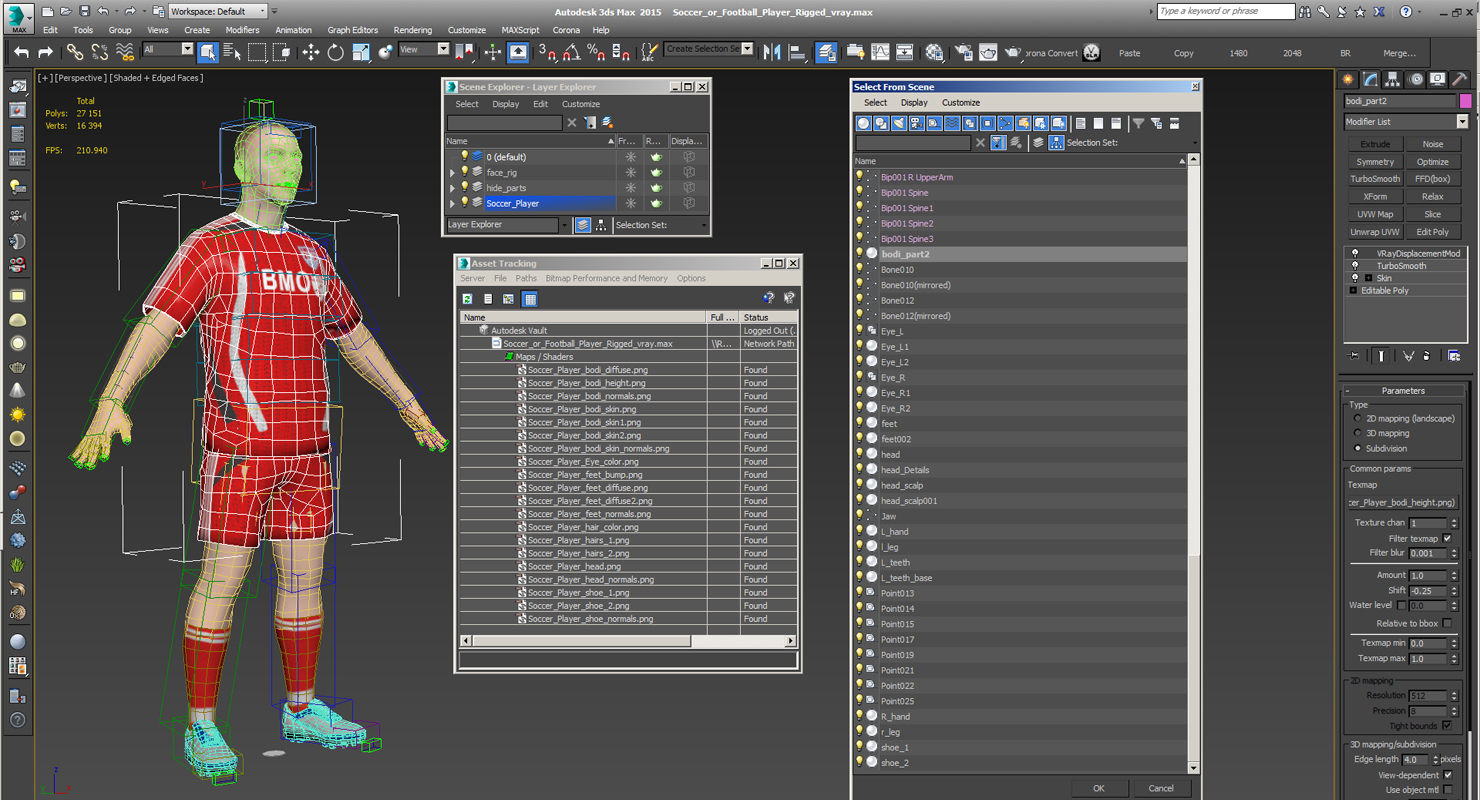1480x800 pixels.
Task: Select Subdivision radio button
Action: [x=1357, y=449]
